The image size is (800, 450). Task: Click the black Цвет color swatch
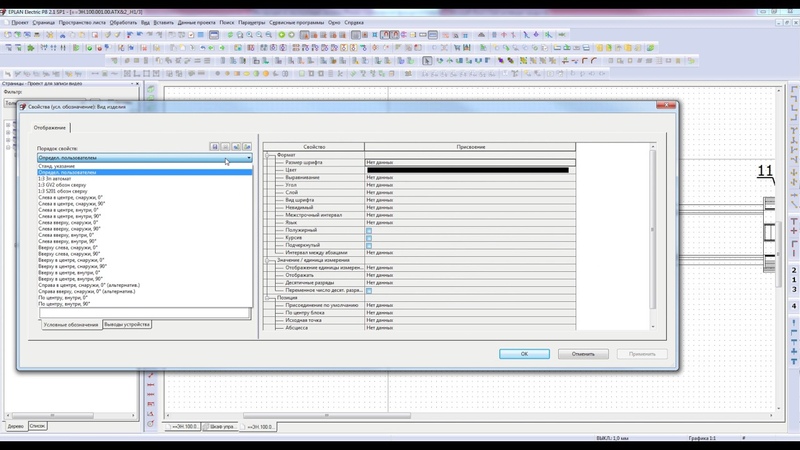tap(468, 170)
